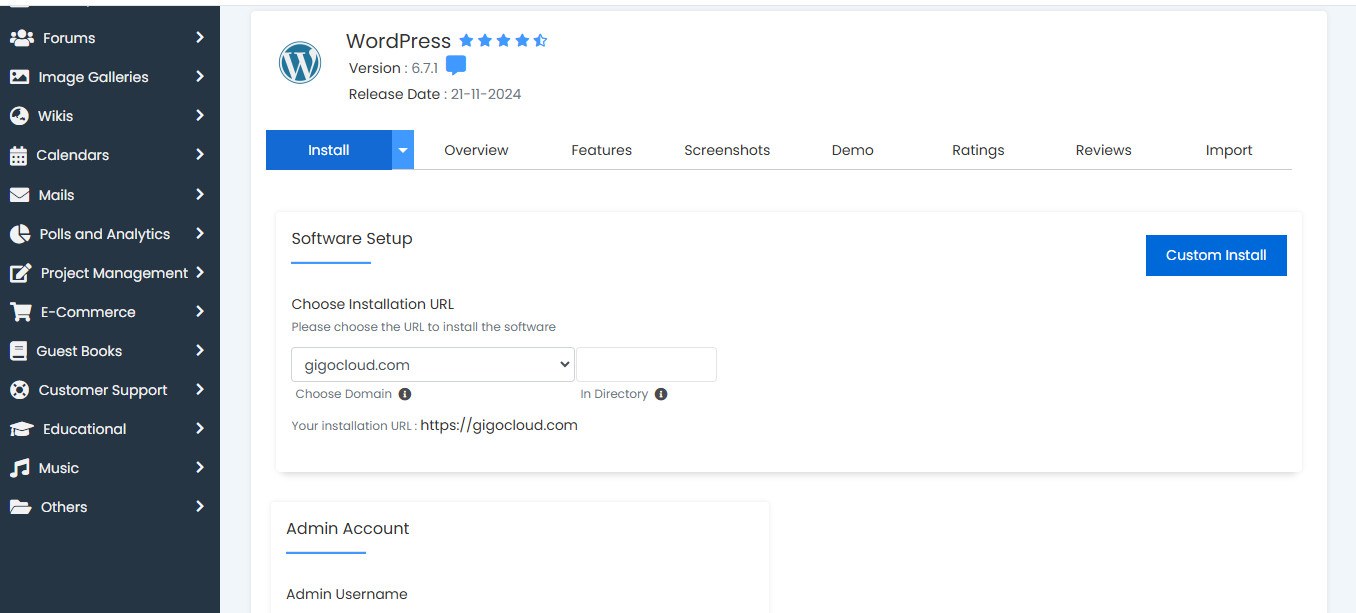Click the Software Setup heading
The width and height of the screenshot is (1356, 613).
click(x=352, y=239)
